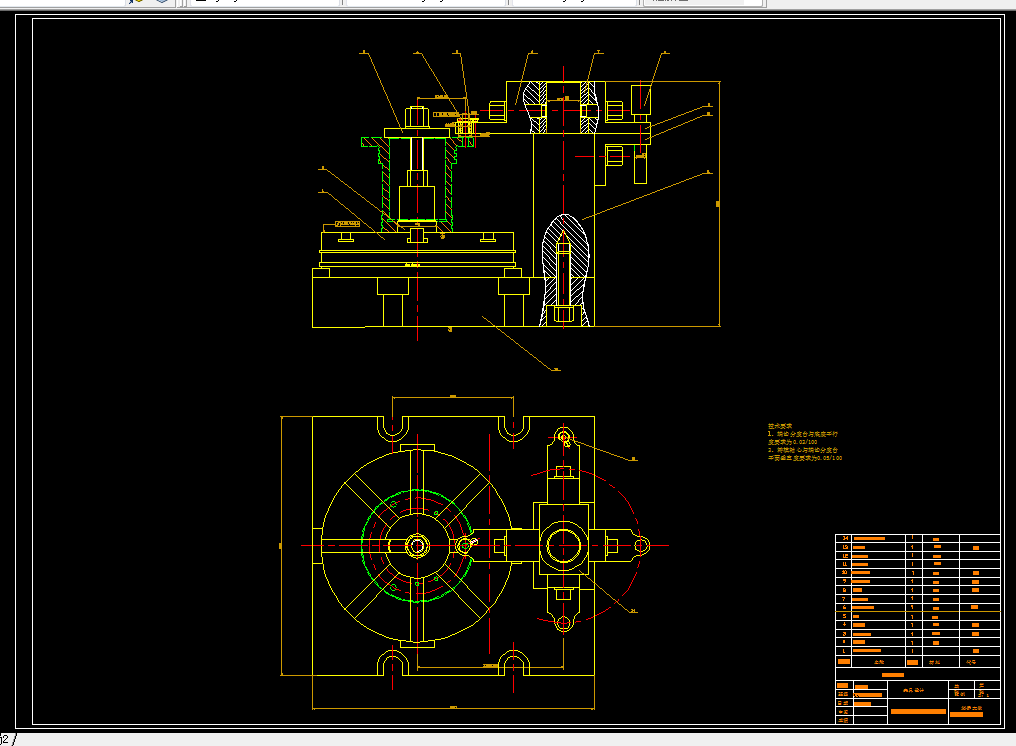Pick the hex nut atop the clamp bolt
Viewport: 1016px width, 746px height.
tap(417, 117)
